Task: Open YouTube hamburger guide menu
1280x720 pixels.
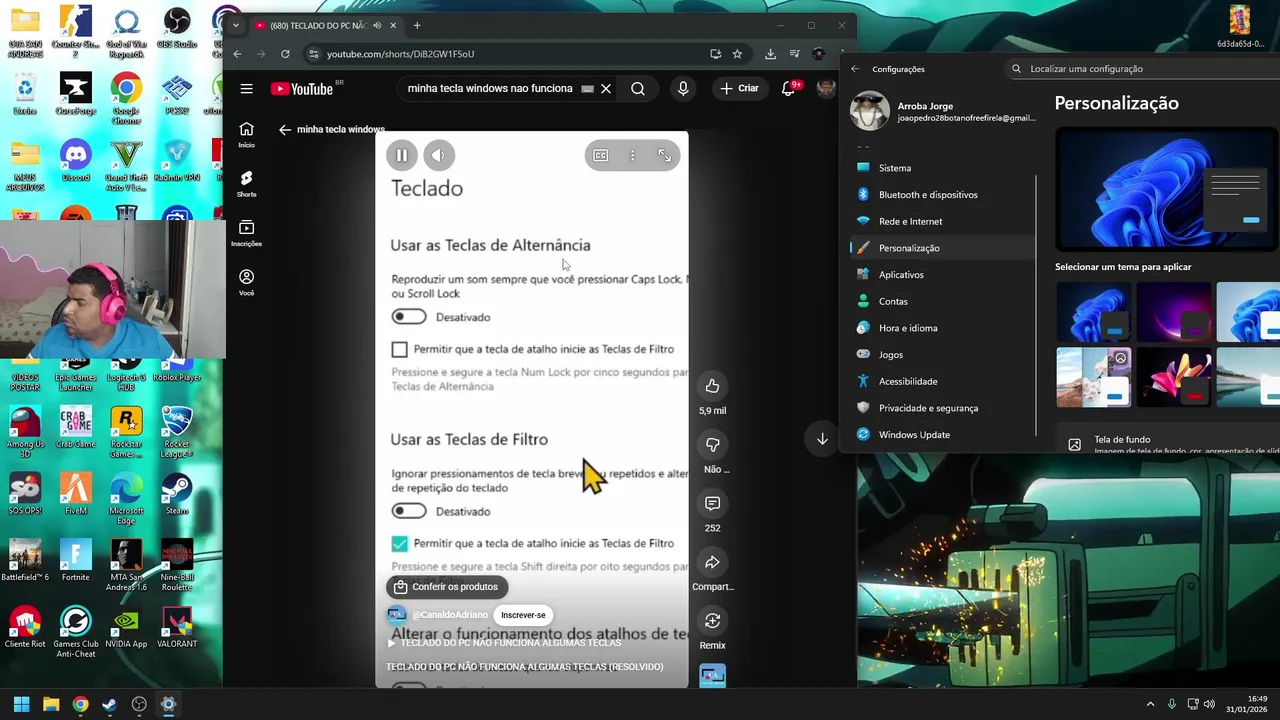Action: coord(246,88)
